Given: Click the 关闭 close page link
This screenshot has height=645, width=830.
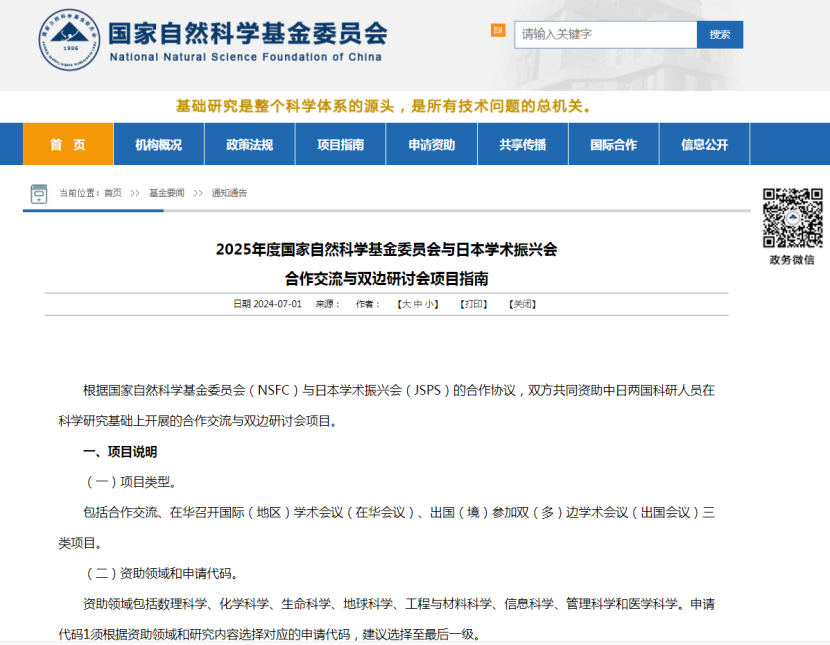Looking at the screenshot, I should coord(521,304).
